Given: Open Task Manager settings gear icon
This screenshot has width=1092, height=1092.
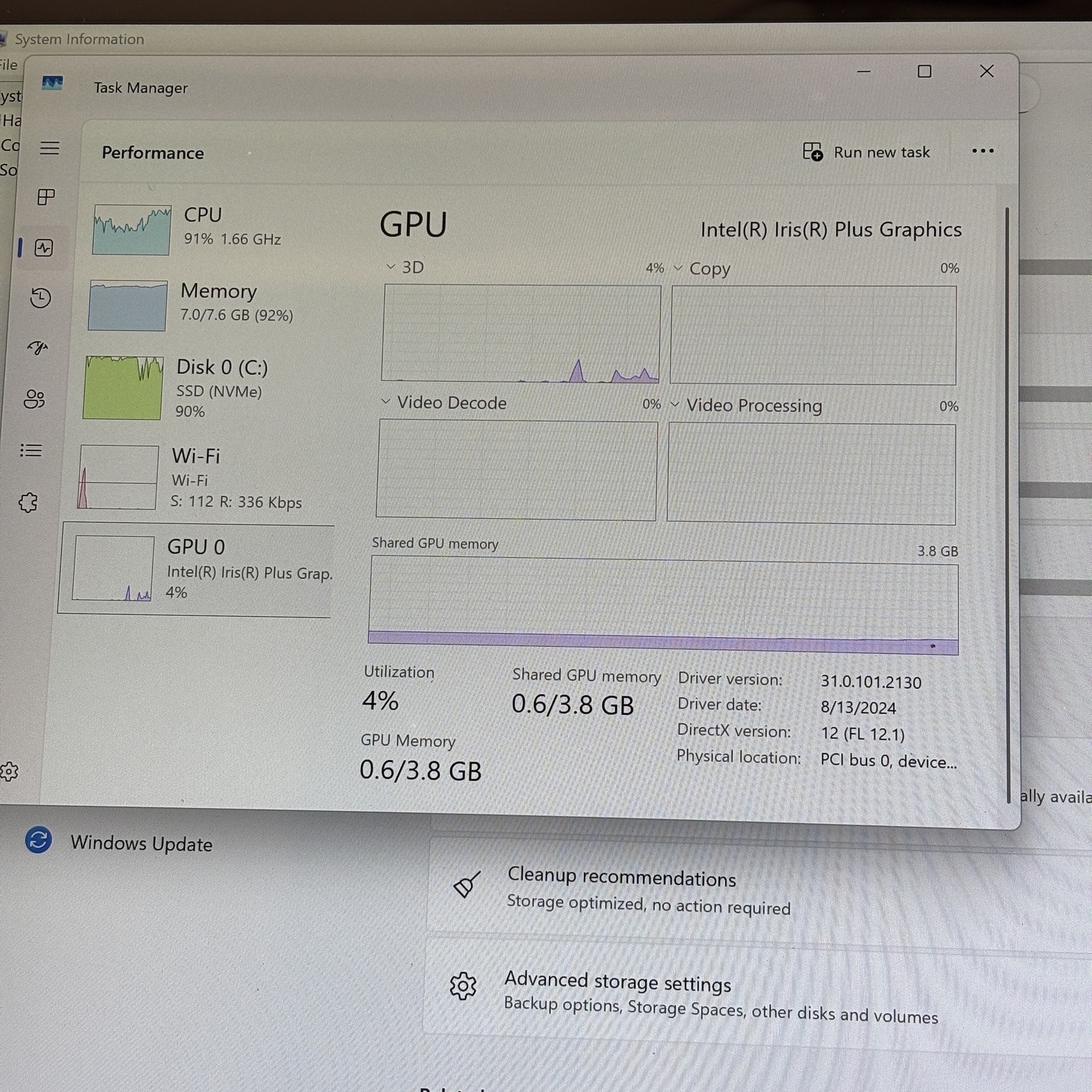Looking at the screenshot, I should tap(9, 772).
